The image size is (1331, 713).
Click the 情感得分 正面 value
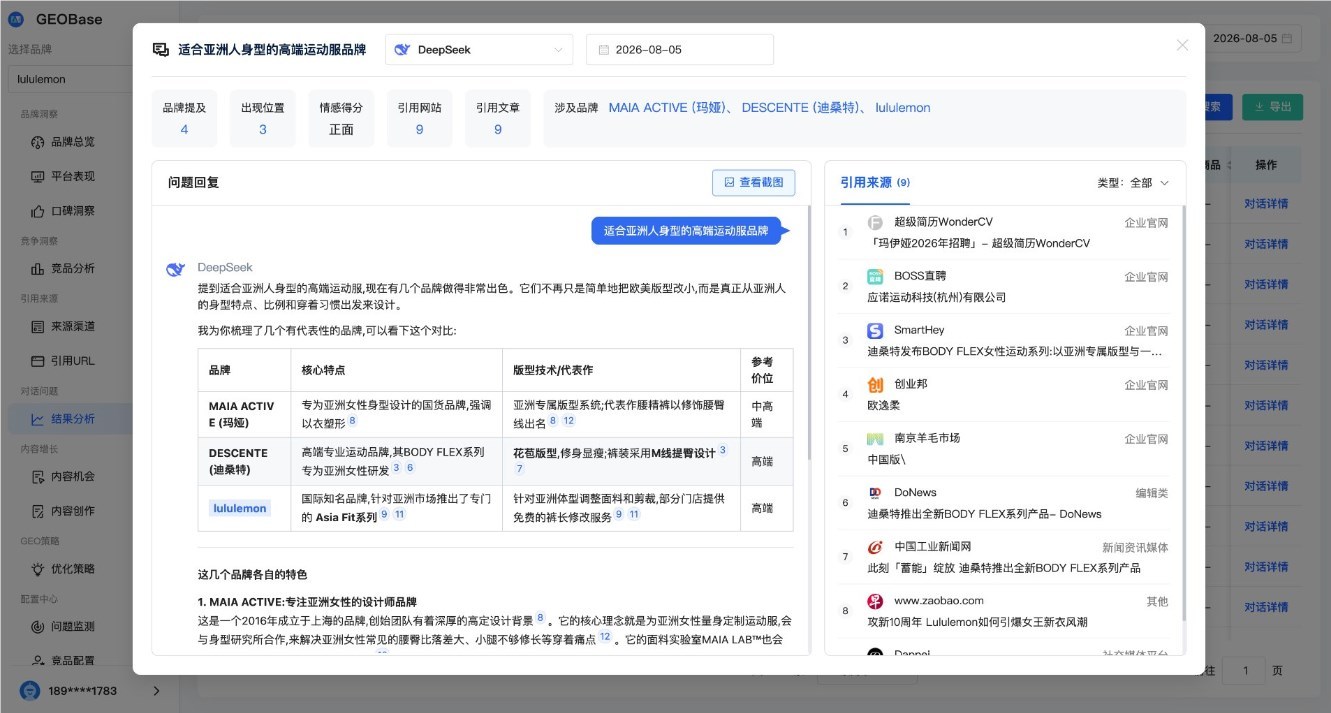point(341,129)
